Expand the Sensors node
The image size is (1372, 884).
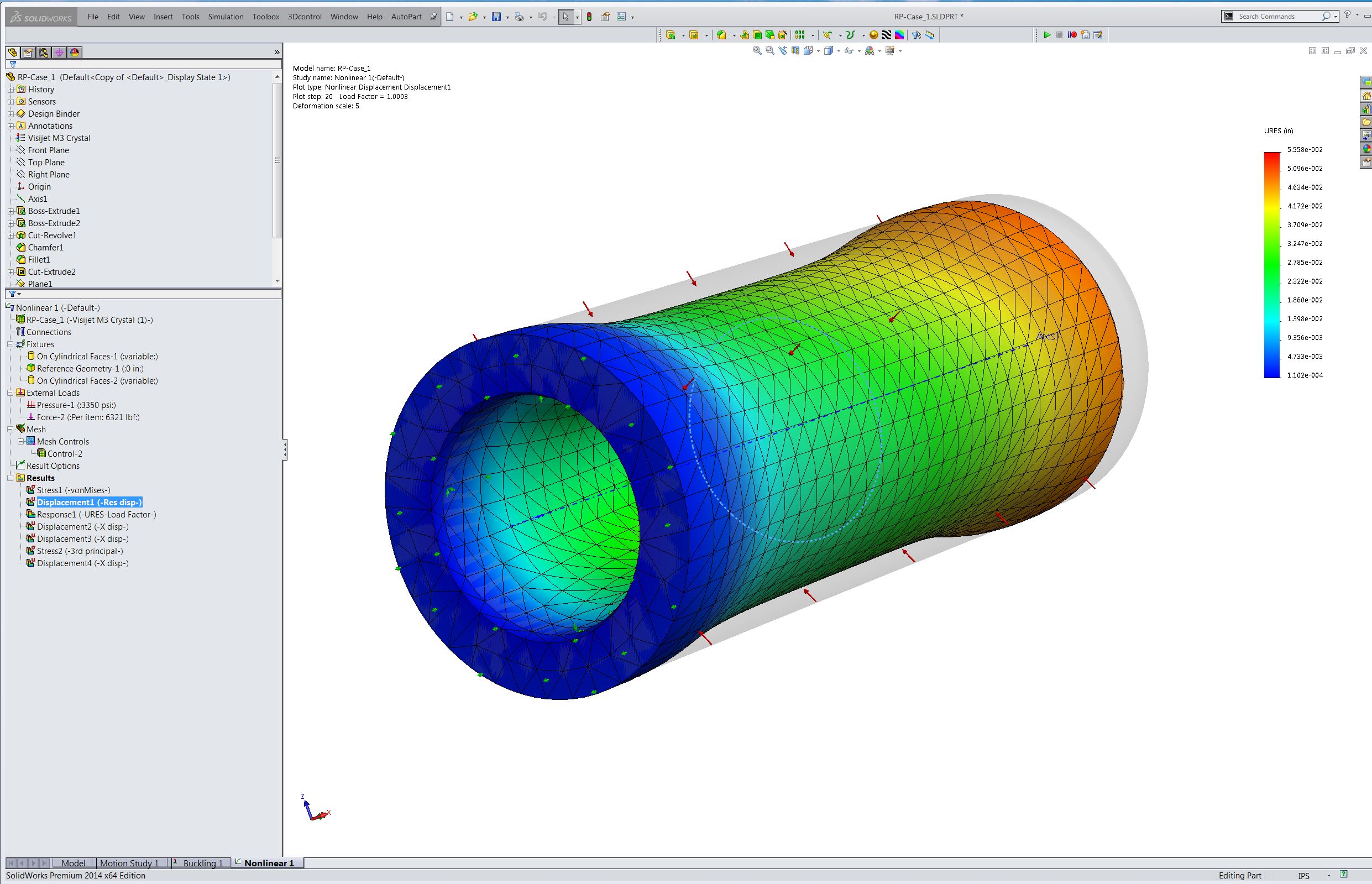point(11,102)
